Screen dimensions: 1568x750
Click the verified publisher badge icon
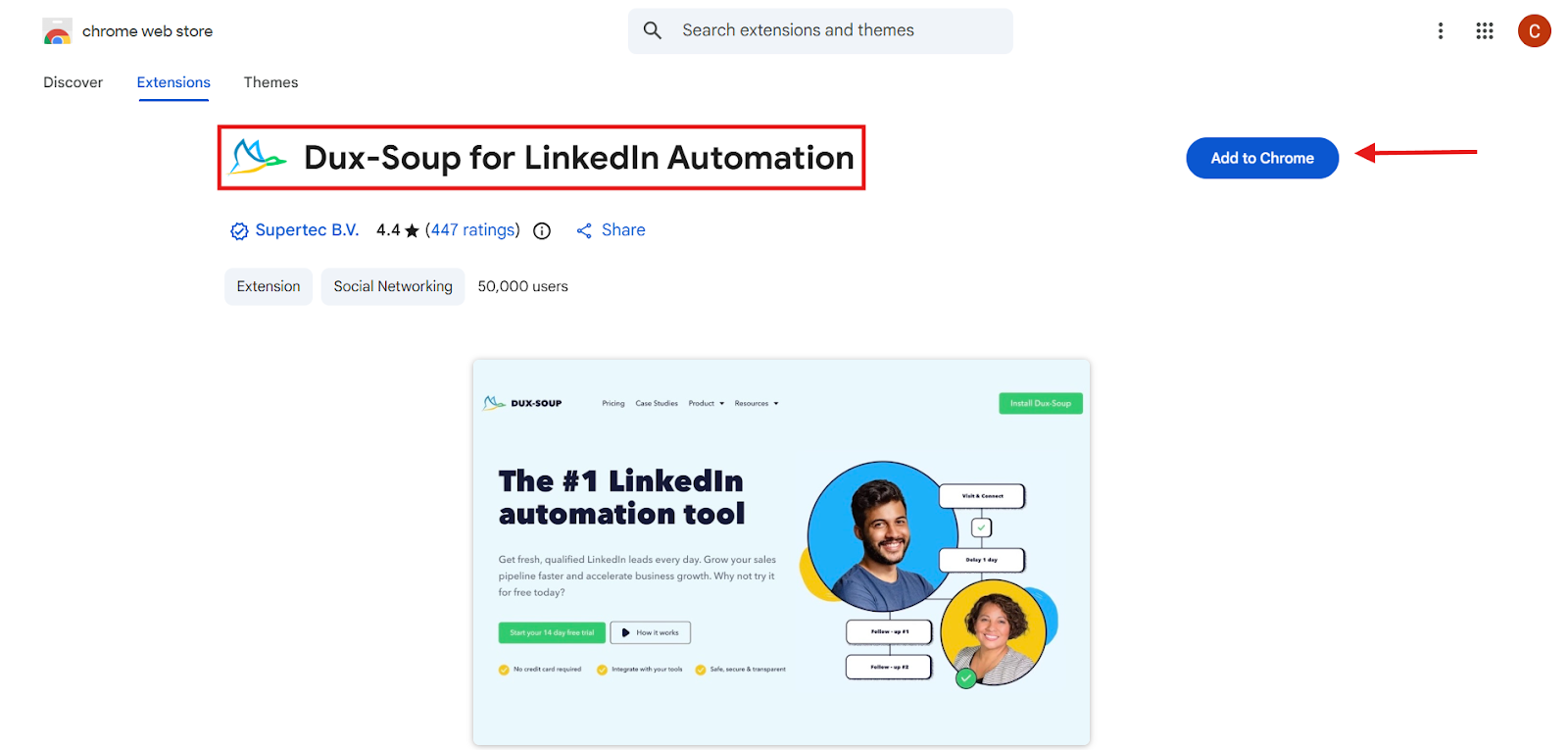[239, 230]
